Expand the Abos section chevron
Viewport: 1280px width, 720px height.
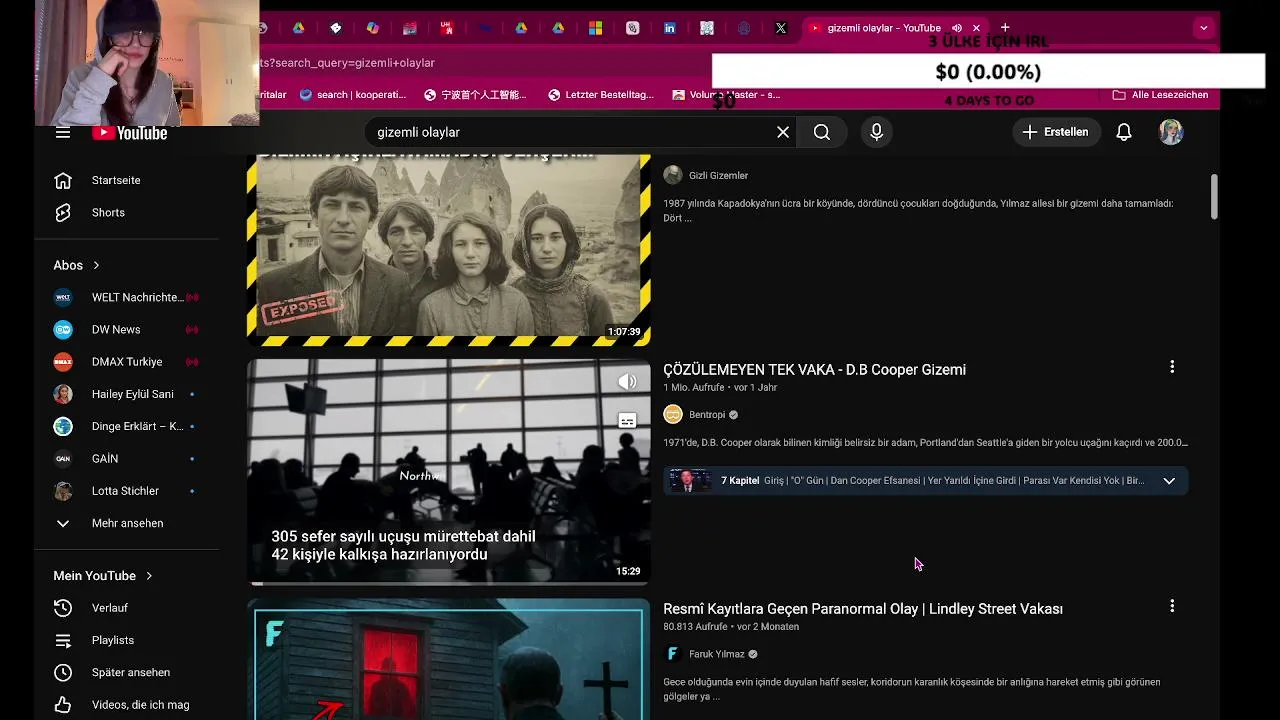coord(96,265)
